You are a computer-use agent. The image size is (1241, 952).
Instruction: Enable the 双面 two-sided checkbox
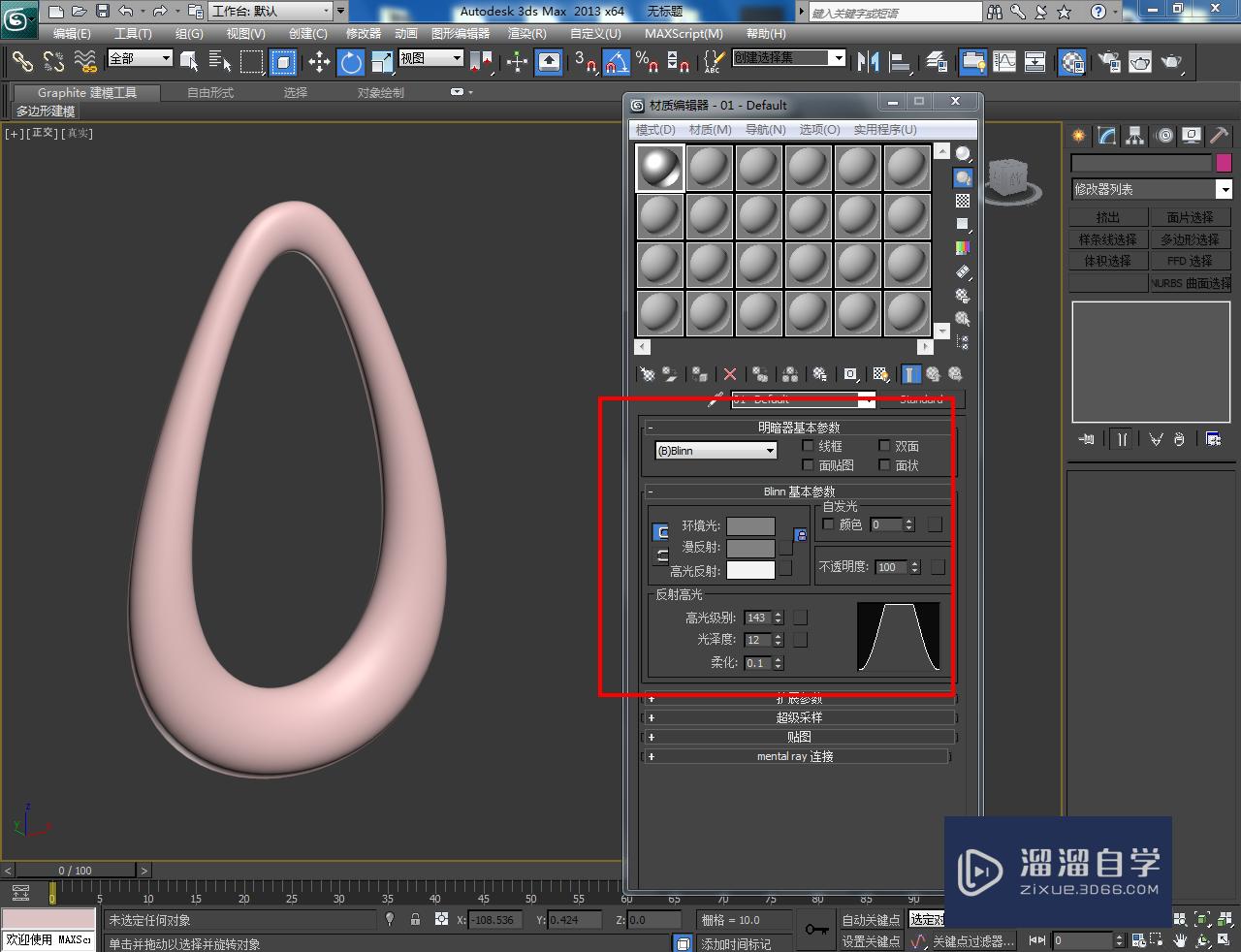pyautogui.click(x=884, y=446)
